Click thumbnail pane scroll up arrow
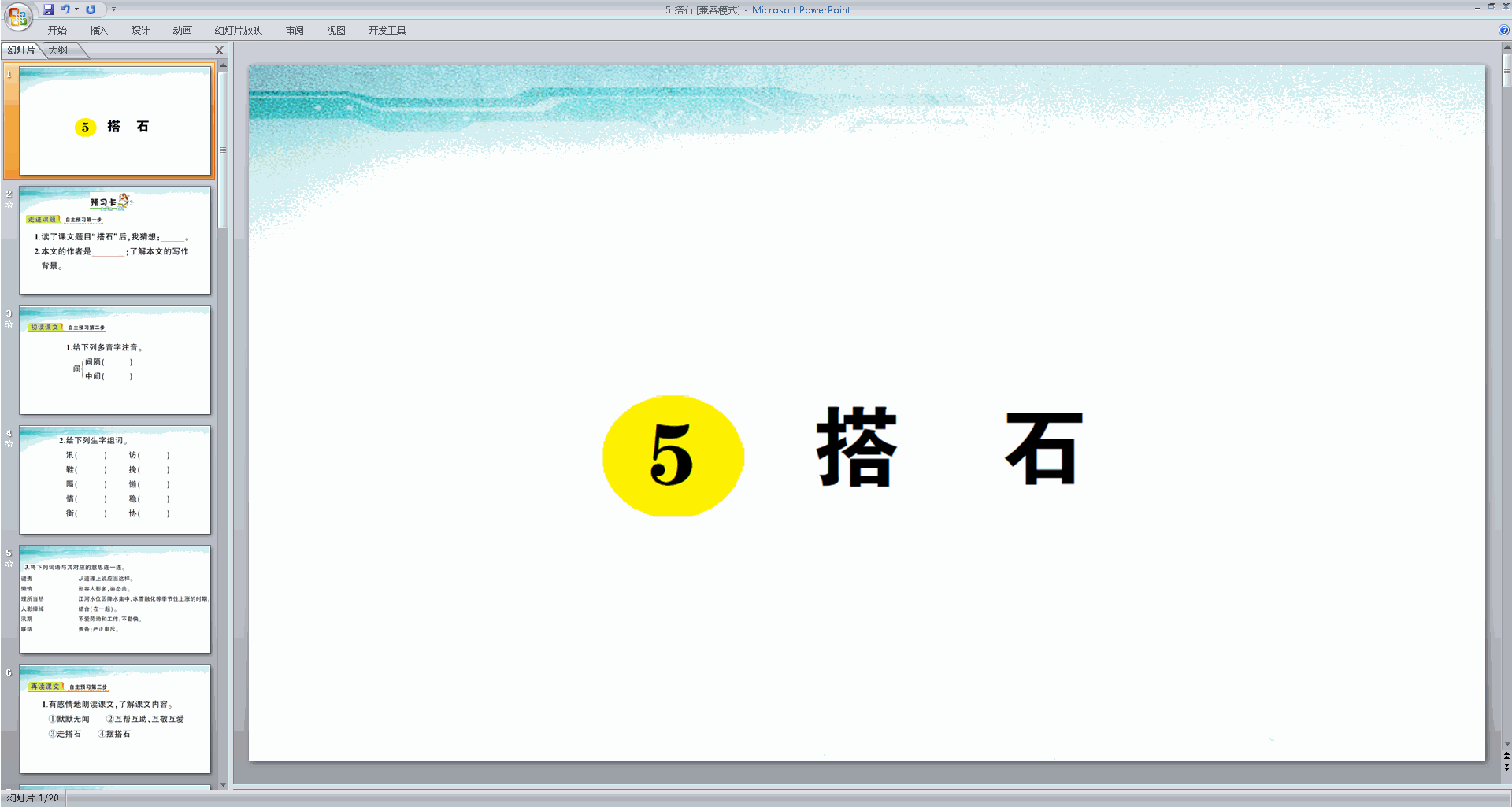Image resolution: width=1512 pixels, height=807 pixels. (223, 65)
